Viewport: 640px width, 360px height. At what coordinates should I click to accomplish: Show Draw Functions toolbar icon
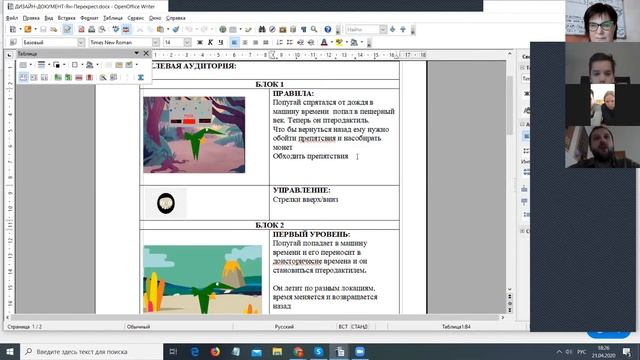(x=248, y=29)
